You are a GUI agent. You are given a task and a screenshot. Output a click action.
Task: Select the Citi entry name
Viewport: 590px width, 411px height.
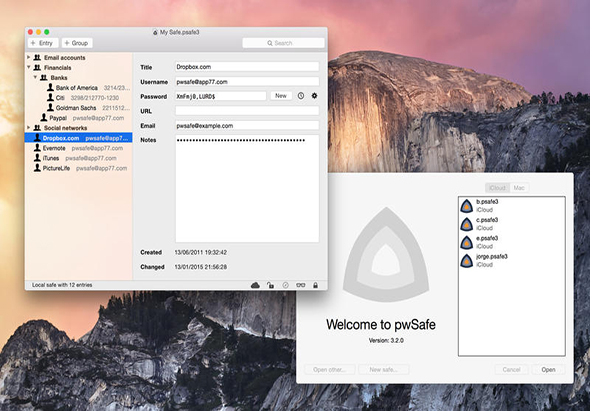[60, 98]
